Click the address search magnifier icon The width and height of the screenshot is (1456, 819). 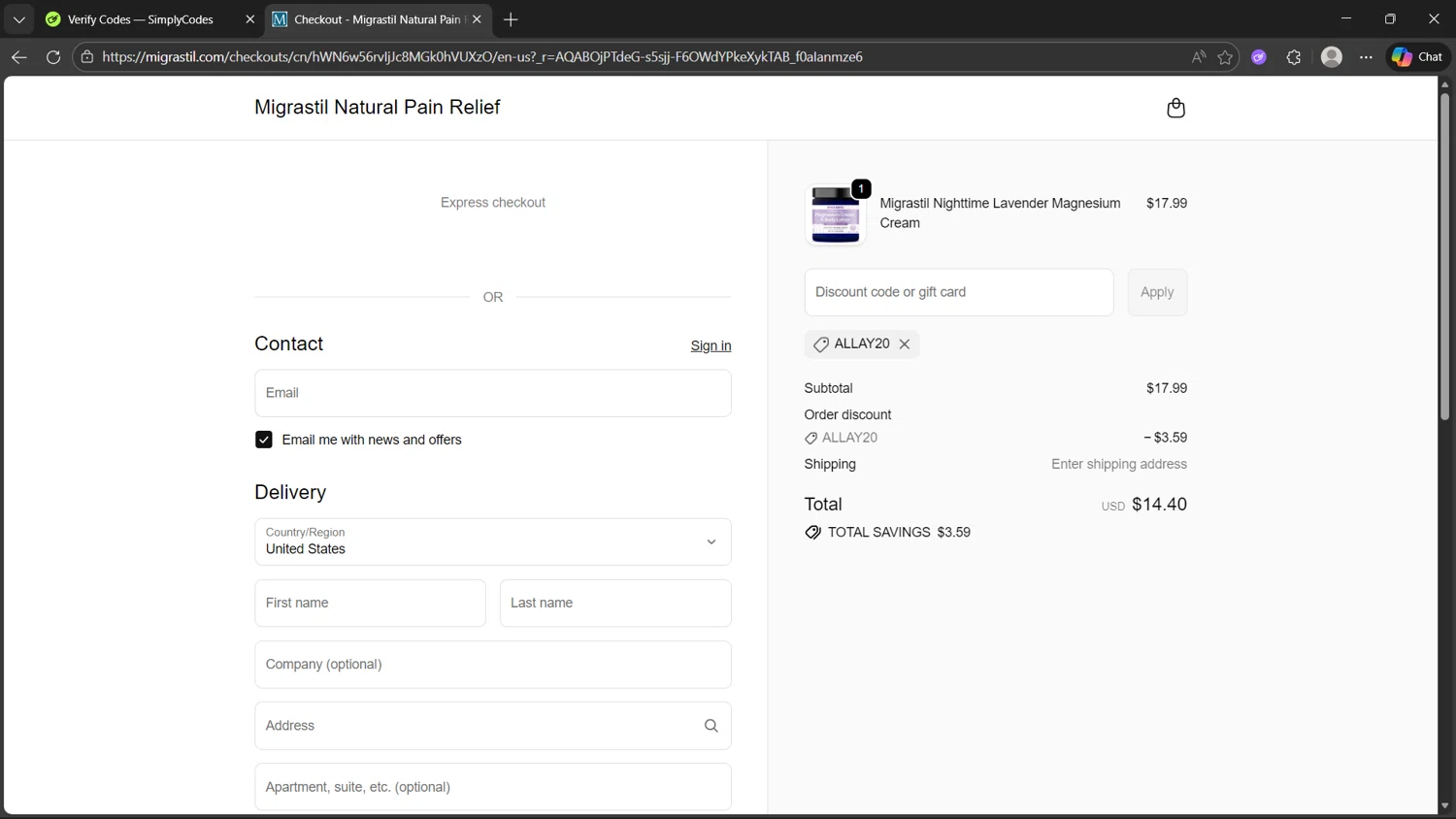[711, 726]
